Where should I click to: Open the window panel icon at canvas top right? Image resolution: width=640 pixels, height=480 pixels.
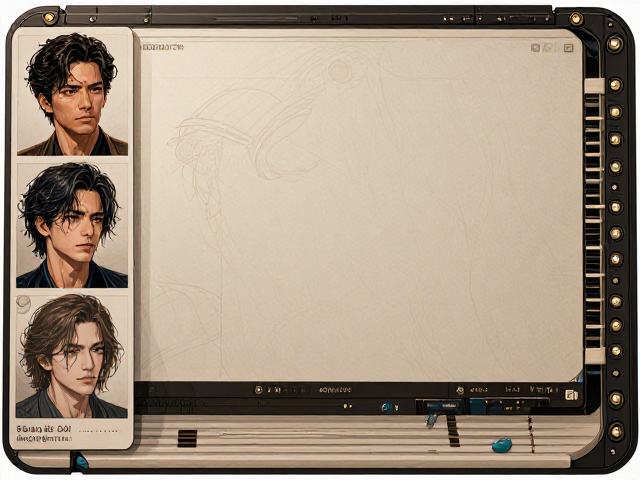click(569, 48)
